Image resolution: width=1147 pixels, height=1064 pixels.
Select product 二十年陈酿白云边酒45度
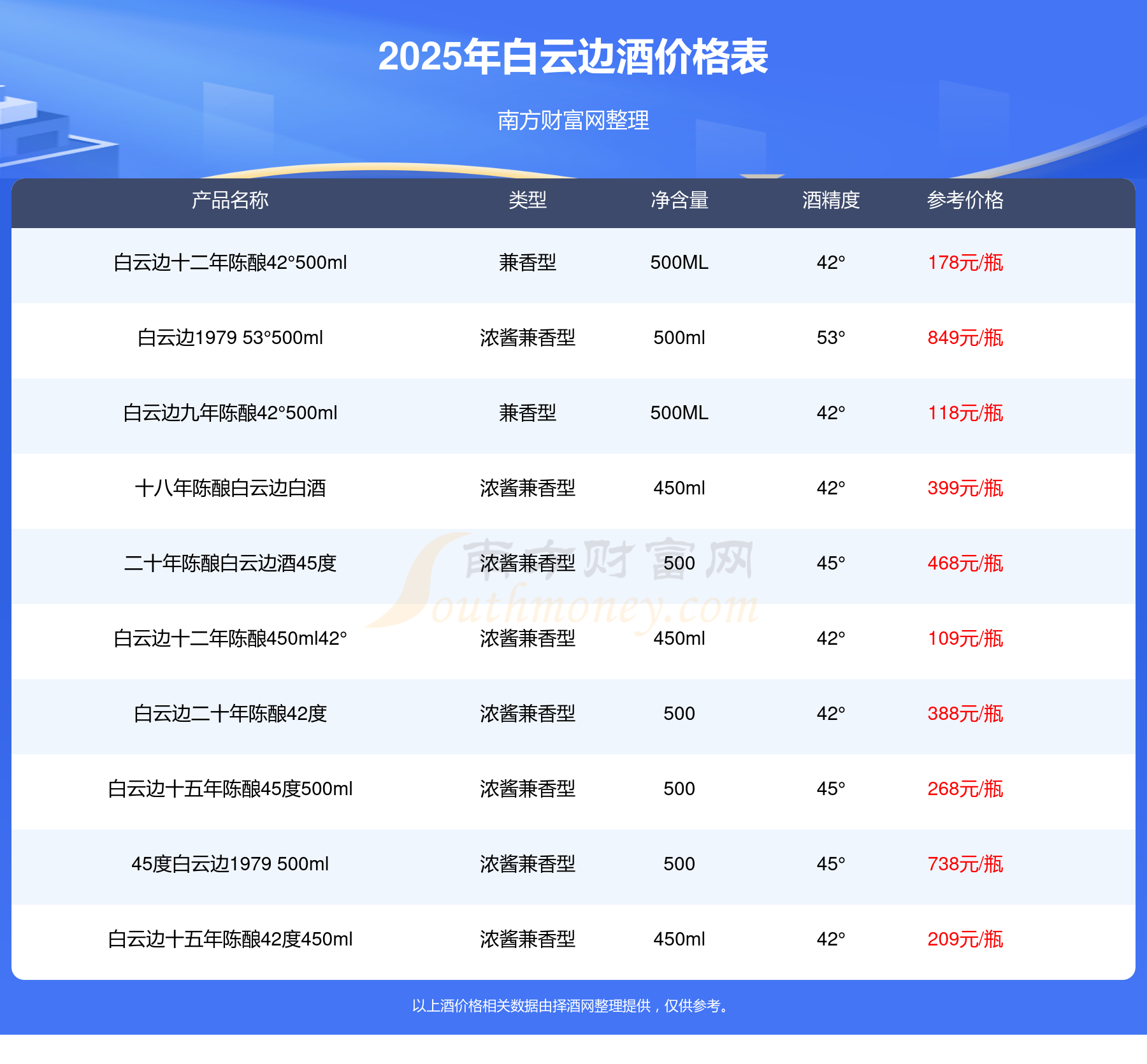coord(230,563)
